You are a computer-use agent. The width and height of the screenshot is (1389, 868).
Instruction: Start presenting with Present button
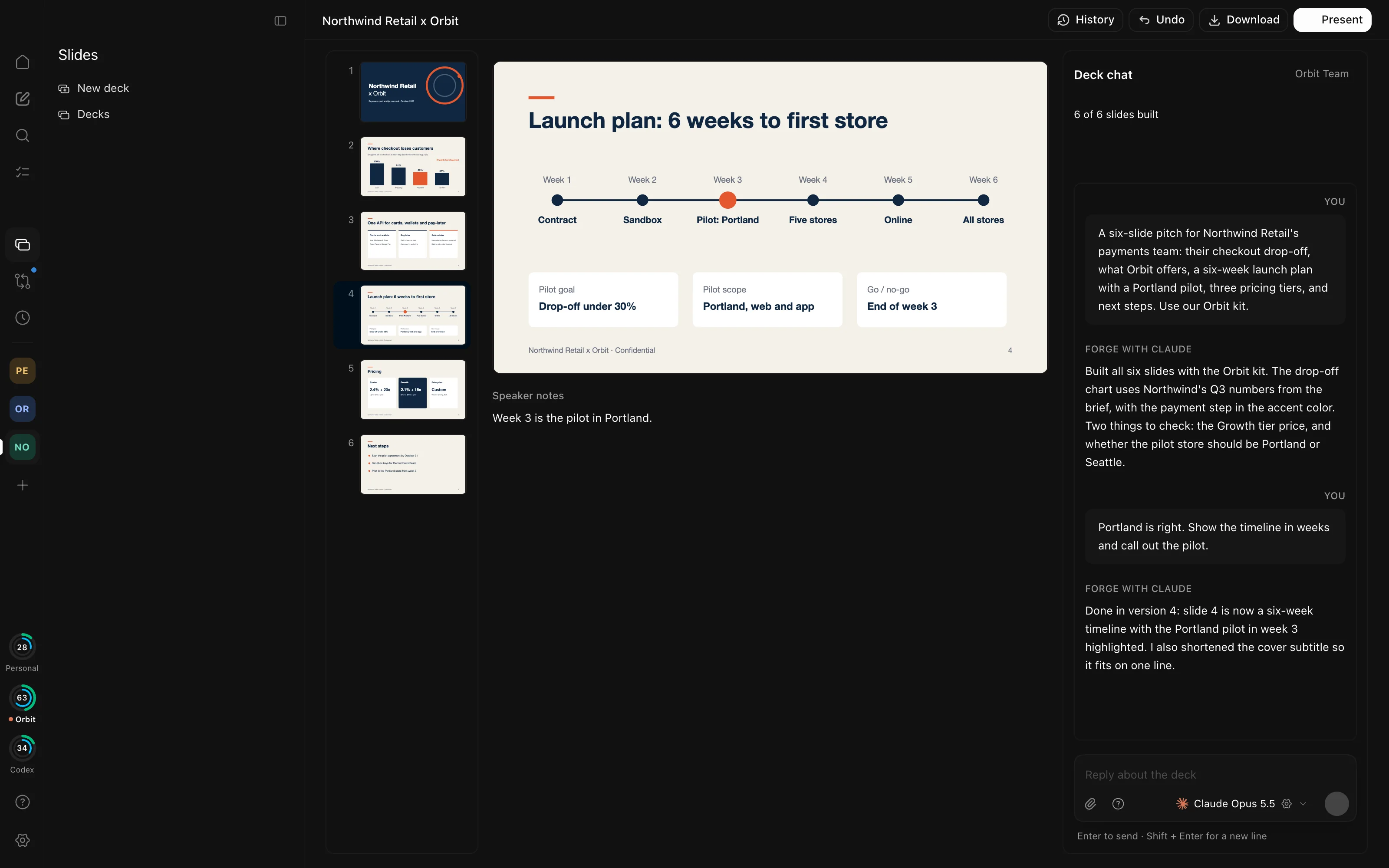point(1333,20)
